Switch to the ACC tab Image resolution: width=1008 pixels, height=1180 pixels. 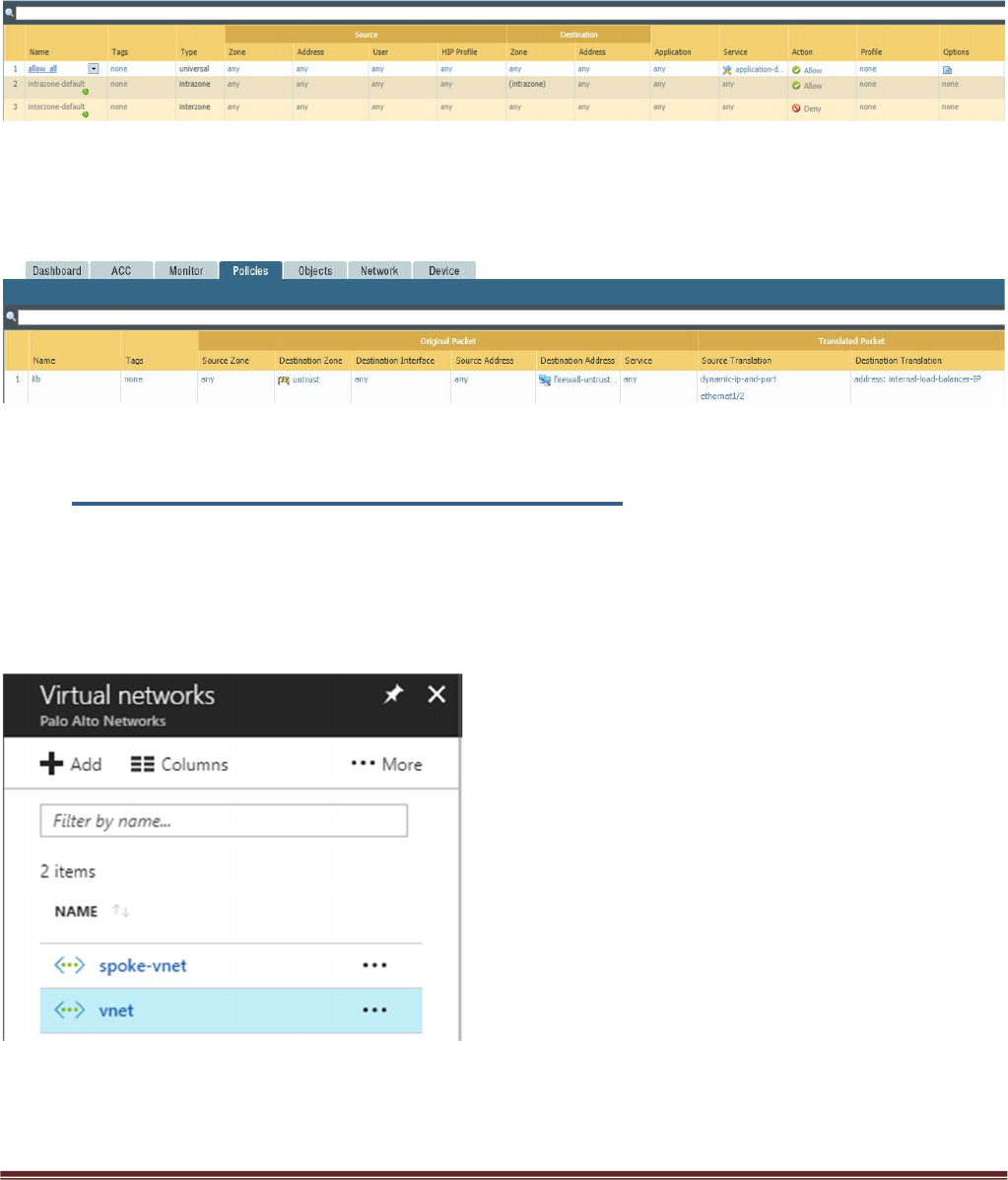coord(121,270)
